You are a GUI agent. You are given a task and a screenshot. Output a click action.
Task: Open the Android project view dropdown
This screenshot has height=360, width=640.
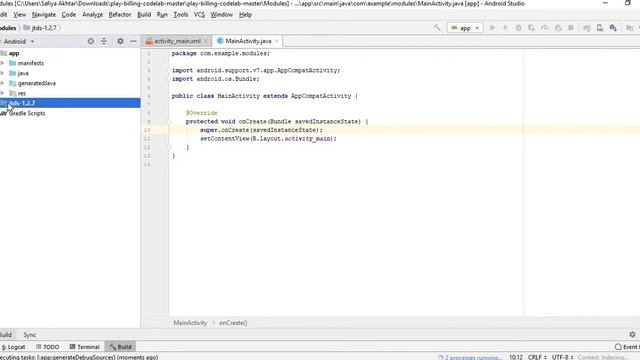[x=19, y=41]
